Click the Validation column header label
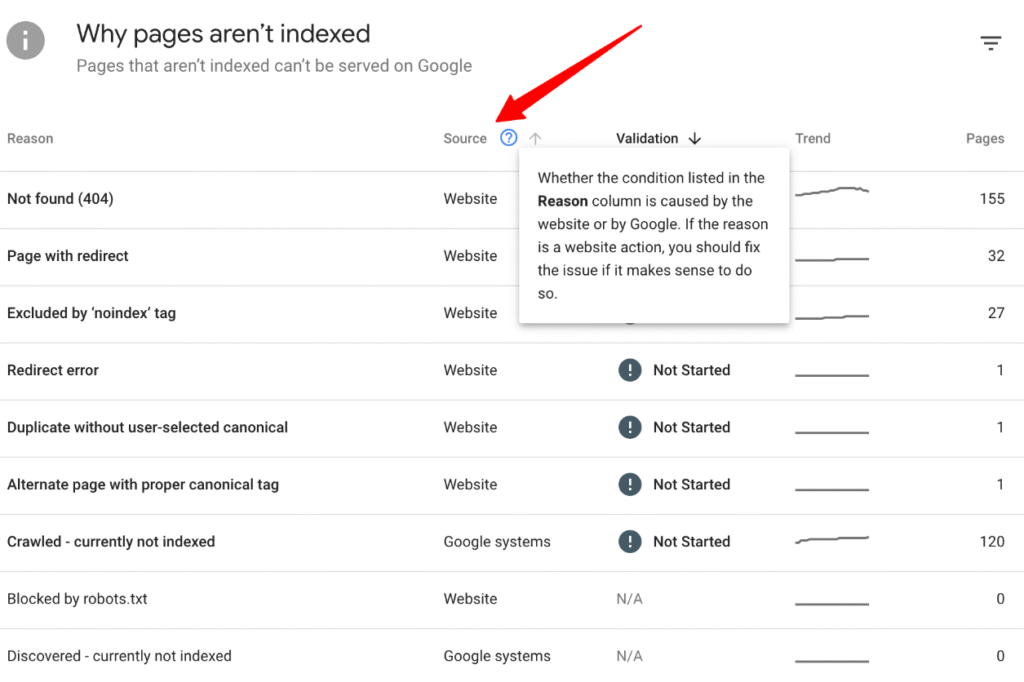 point(647,139)
